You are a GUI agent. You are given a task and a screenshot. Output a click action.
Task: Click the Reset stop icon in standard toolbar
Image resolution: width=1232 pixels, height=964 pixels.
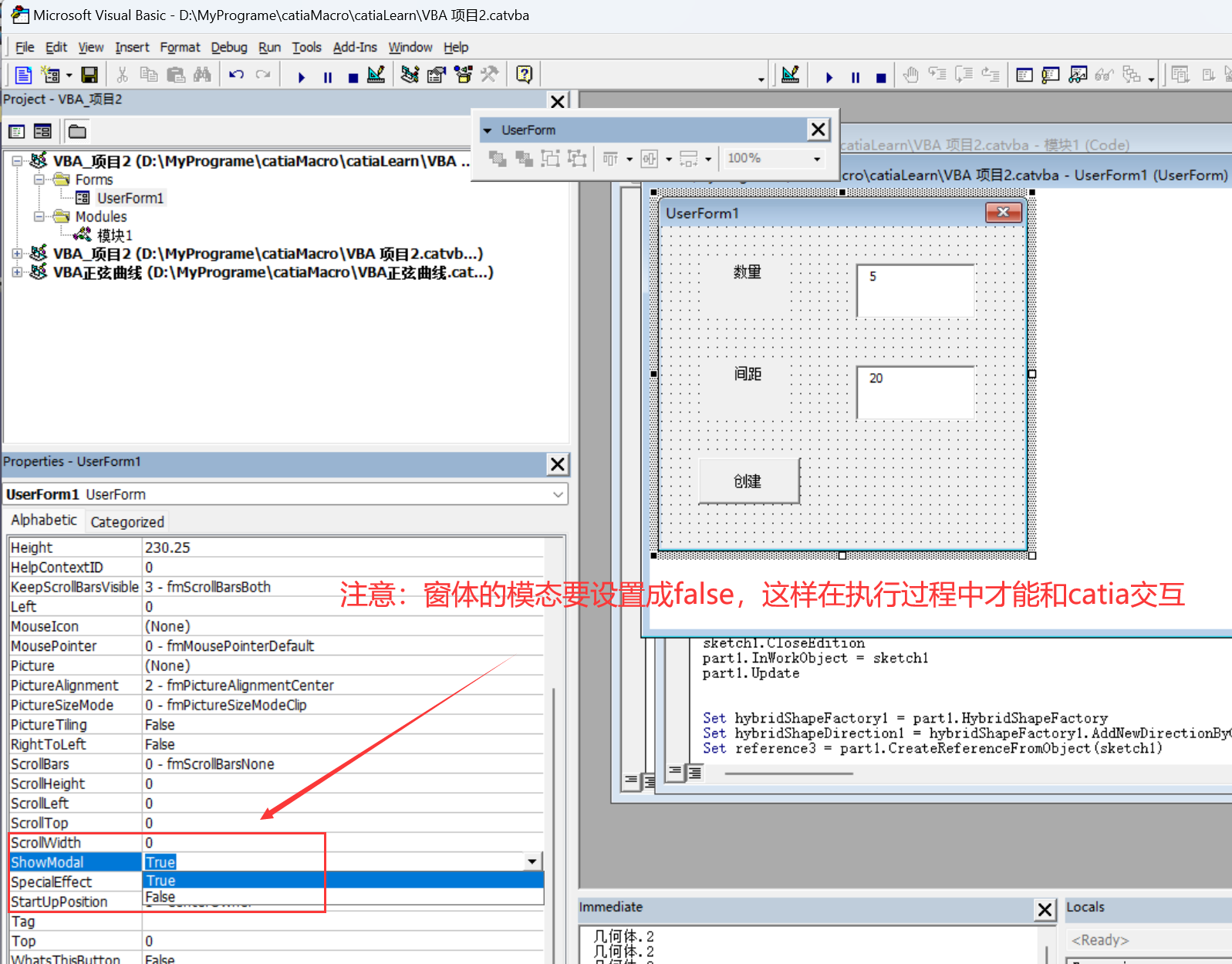pyautogui.click(x=353, y=77)
